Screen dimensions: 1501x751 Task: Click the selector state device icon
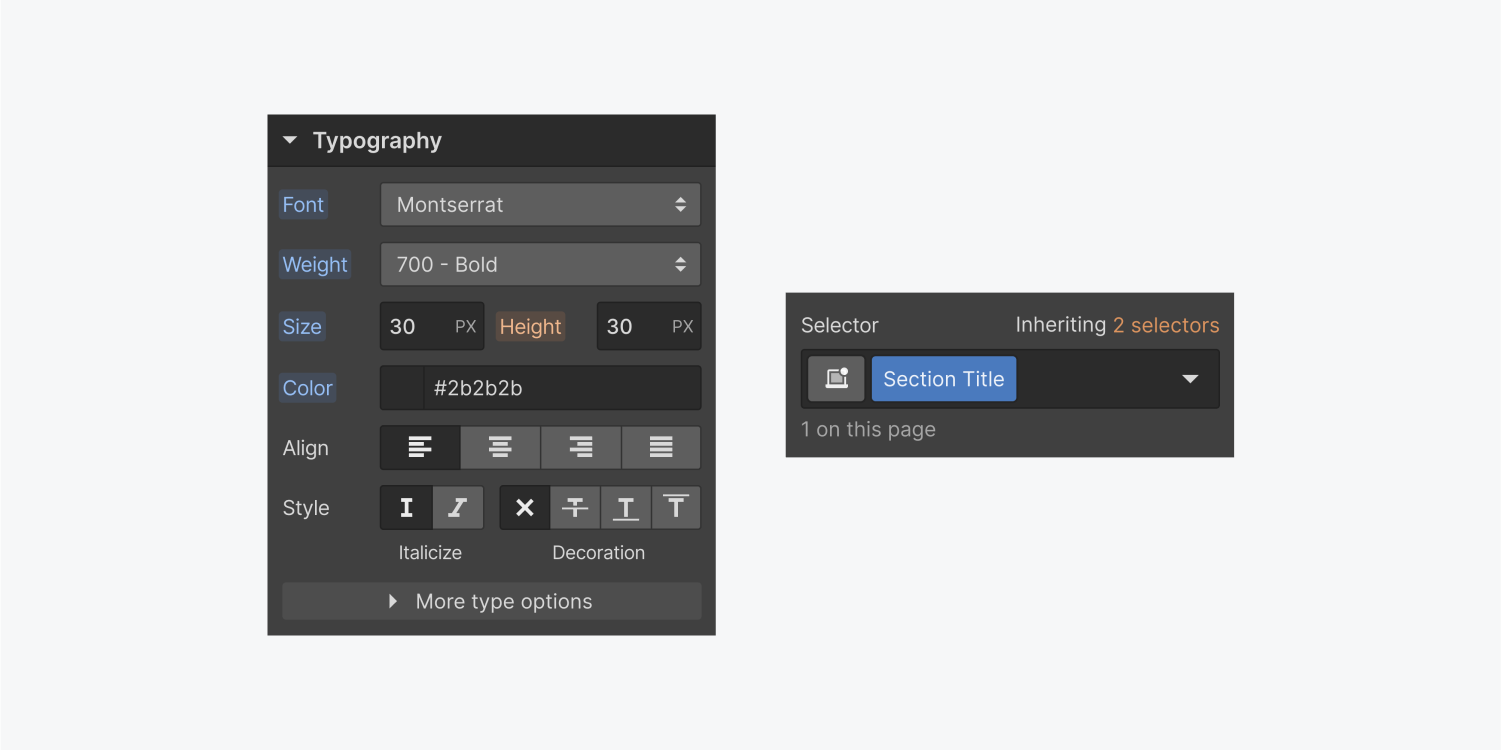[836, 379]
